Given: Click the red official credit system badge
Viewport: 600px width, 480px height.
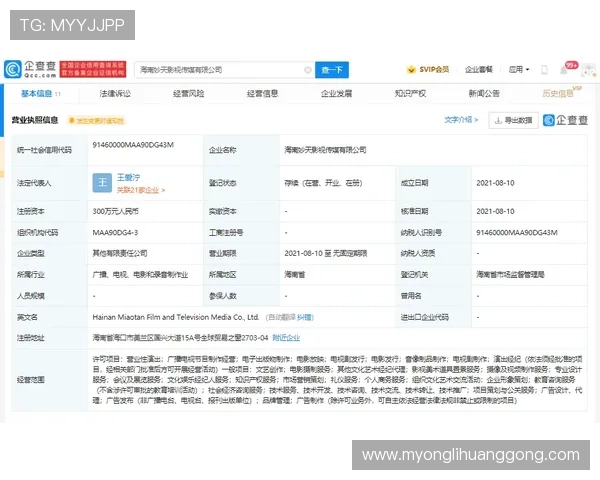Looking at the screenshot, I should (93, 69).
